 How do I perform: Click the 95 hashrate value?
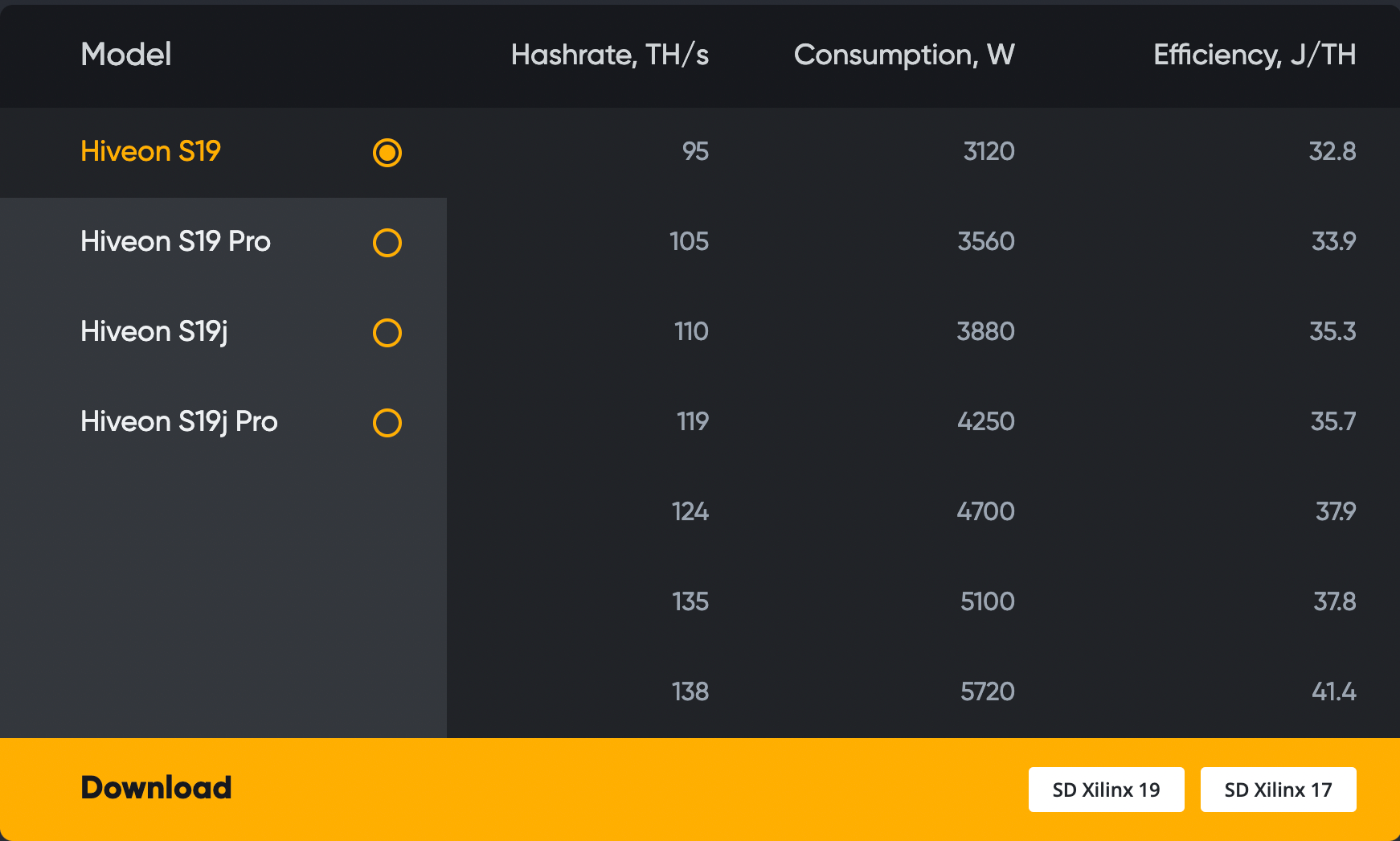695,151
